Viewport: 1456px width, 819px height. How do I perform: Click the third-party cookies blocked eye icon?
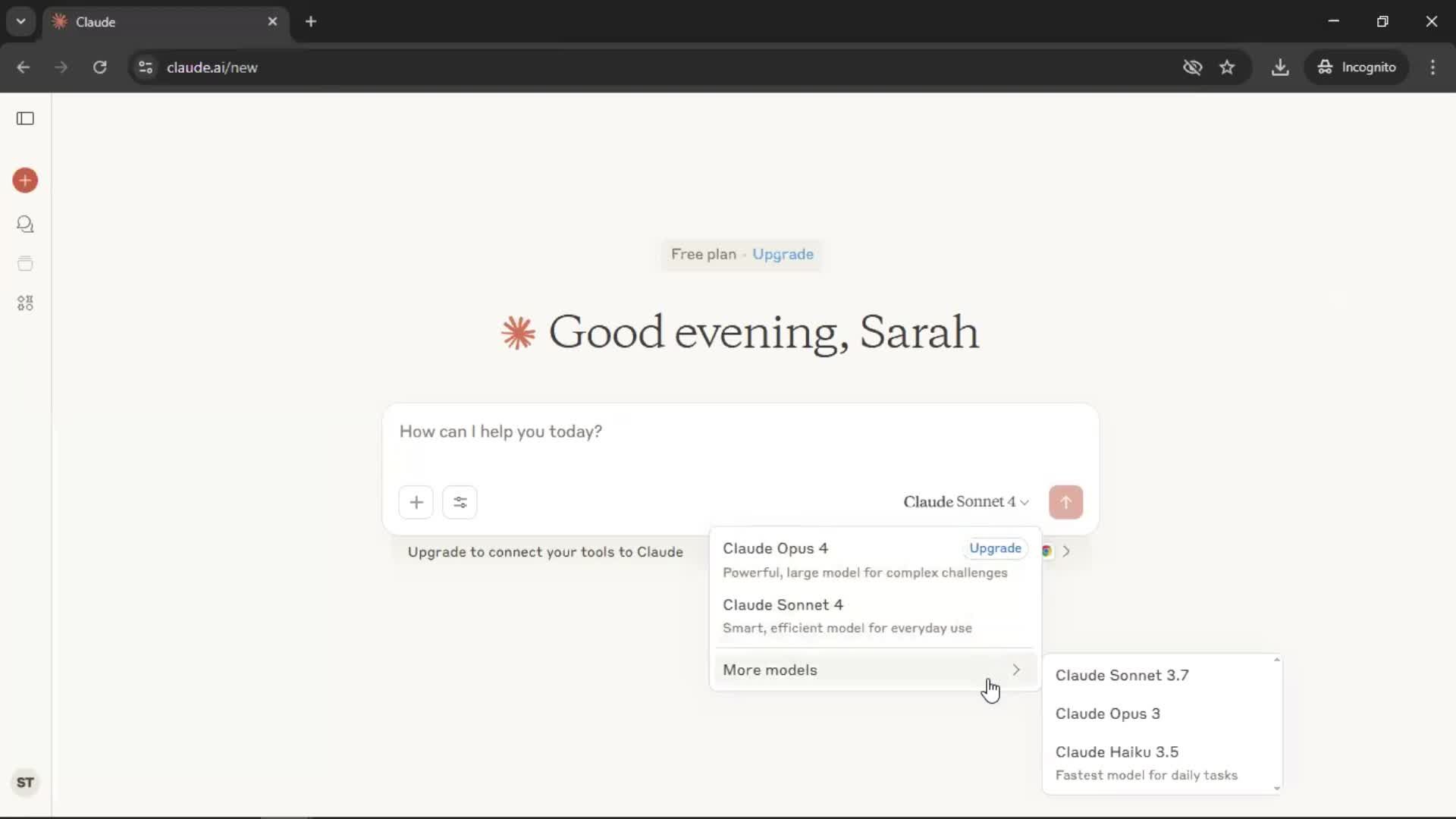coord(1192,67)
